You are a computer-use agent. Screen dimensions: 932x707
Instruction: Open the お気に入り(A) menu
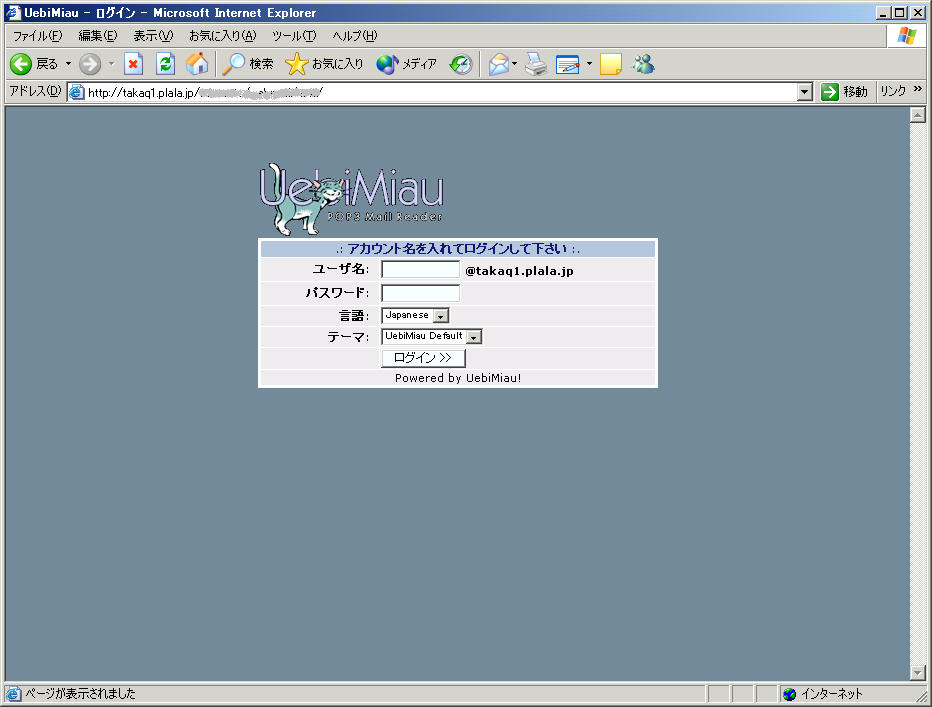tap(222, 36)
